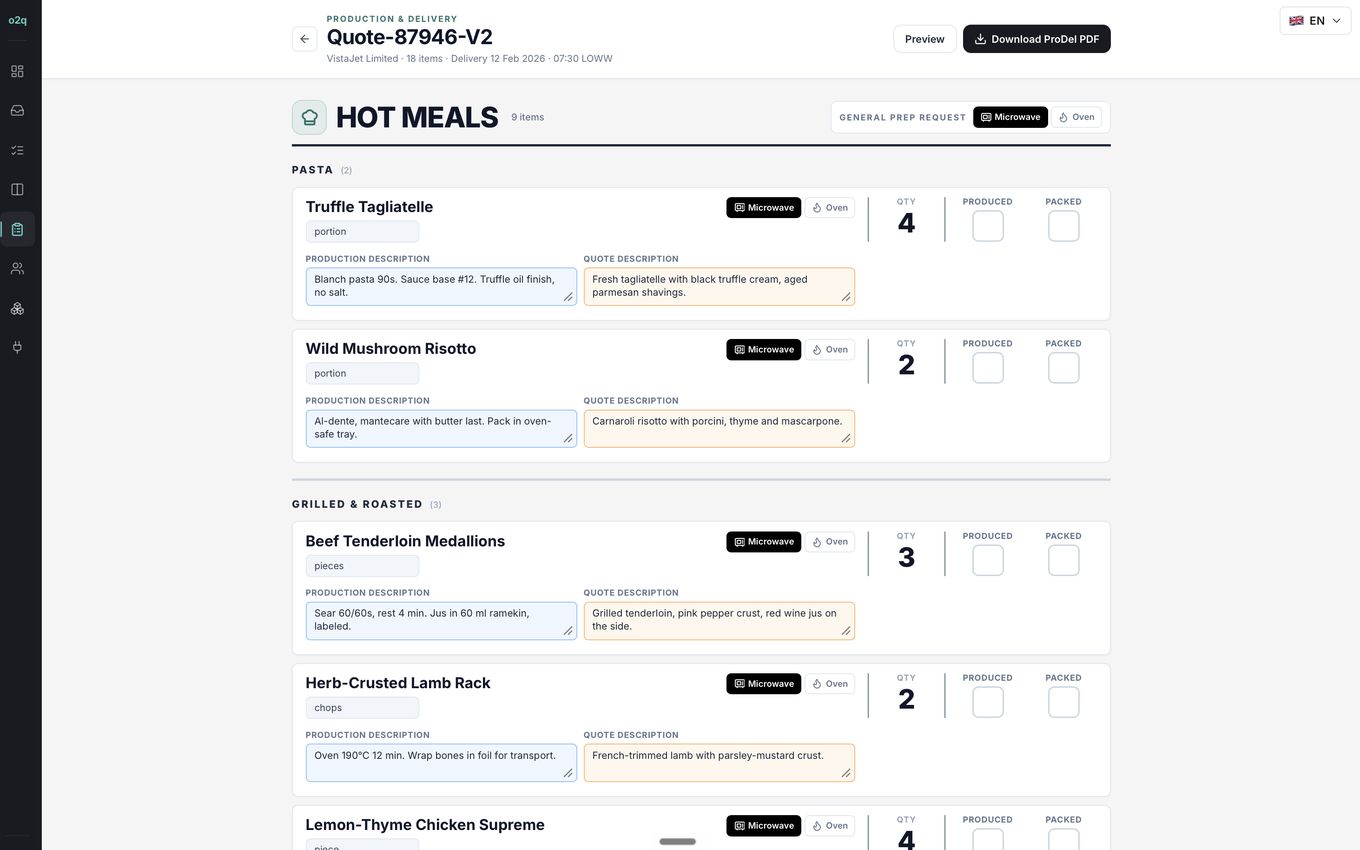Check Produced box for Truffle Tagliatelle
Viewport: 1360px width, 850px height.
[x=988, y=226]
